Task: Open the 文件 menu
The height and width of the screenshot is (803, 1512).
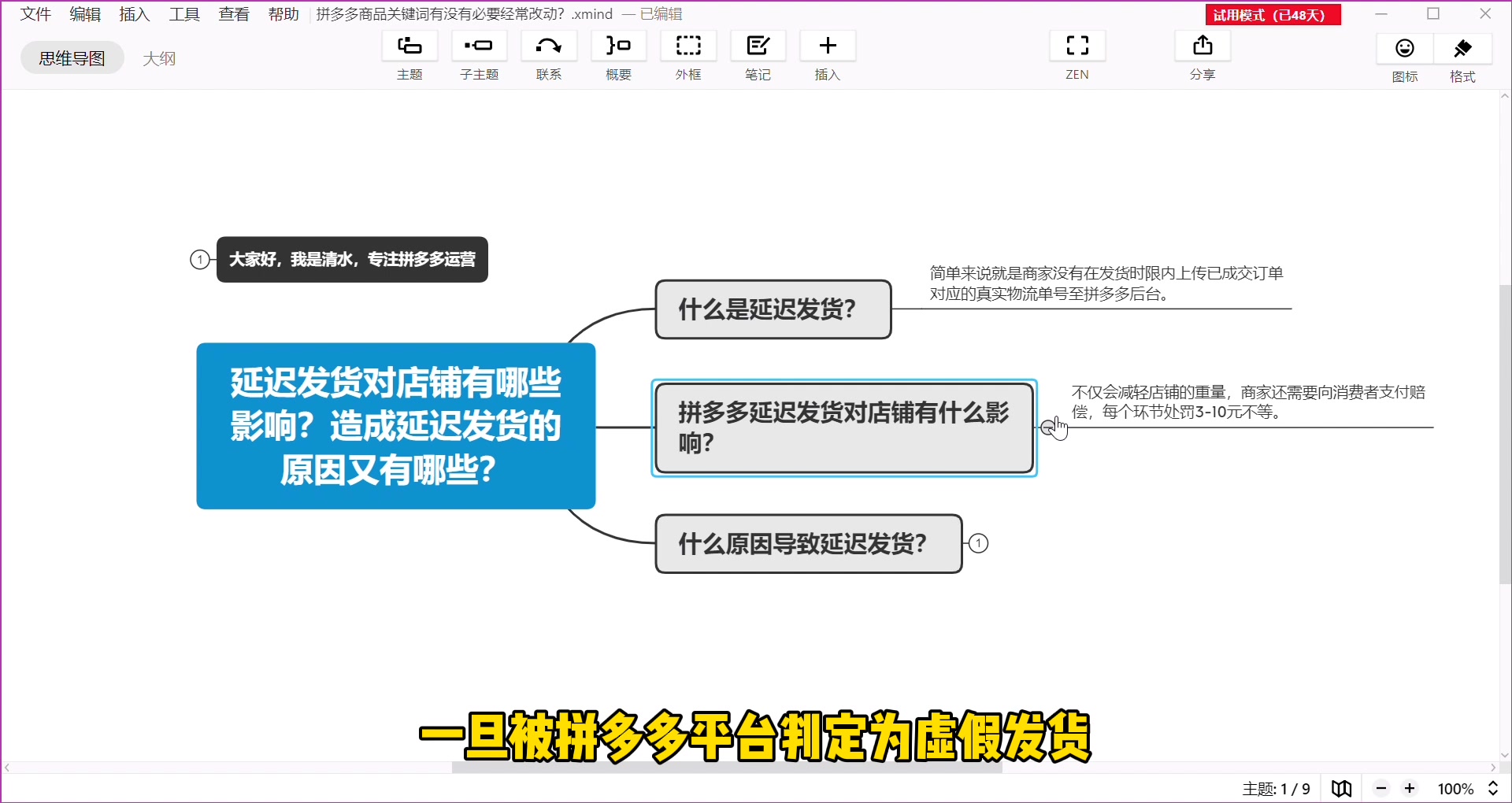Action: point(35,14)
